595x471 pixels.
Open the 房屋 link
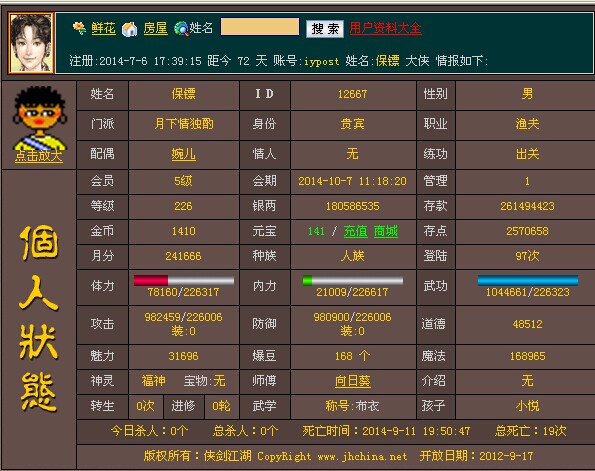(x=155, y=28)
